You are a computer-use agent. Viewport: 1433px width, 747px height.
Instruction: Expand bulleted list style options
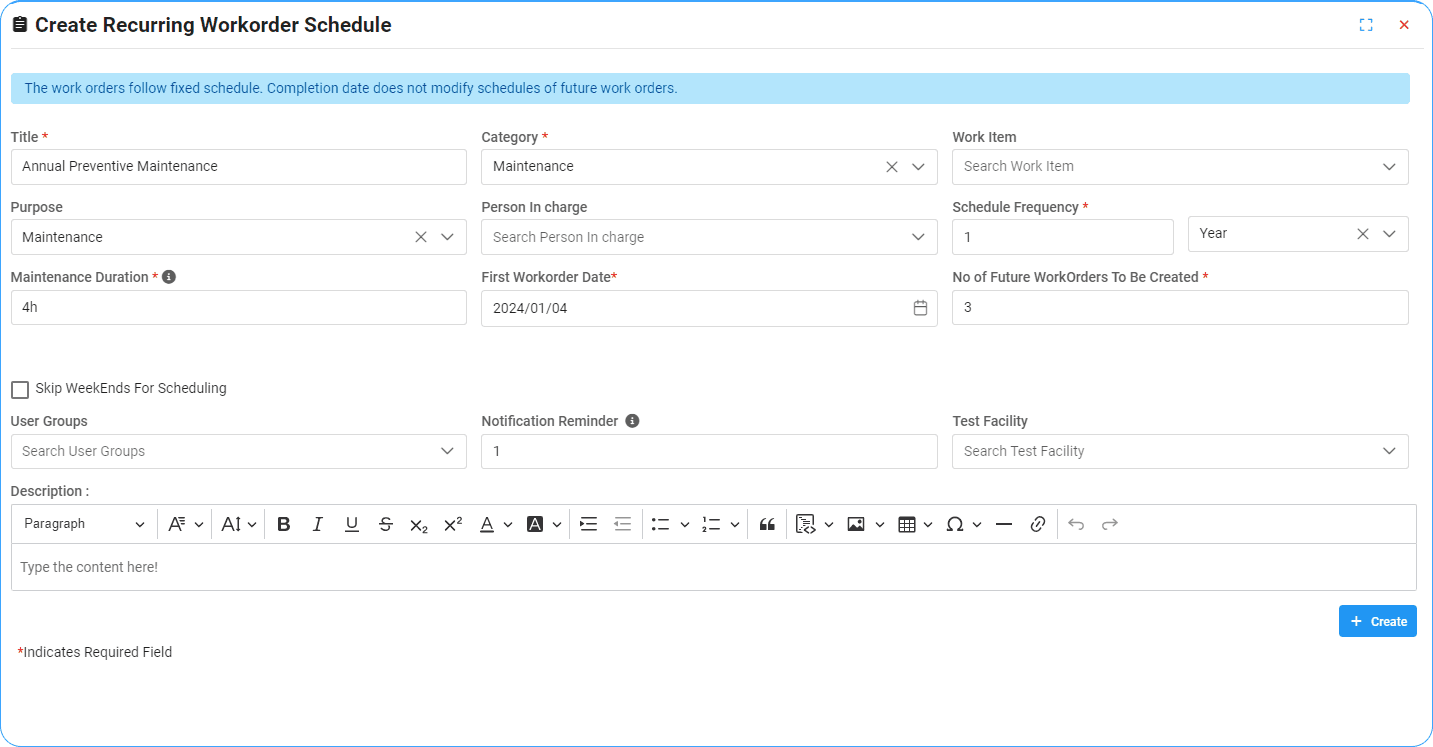(685, 524)
